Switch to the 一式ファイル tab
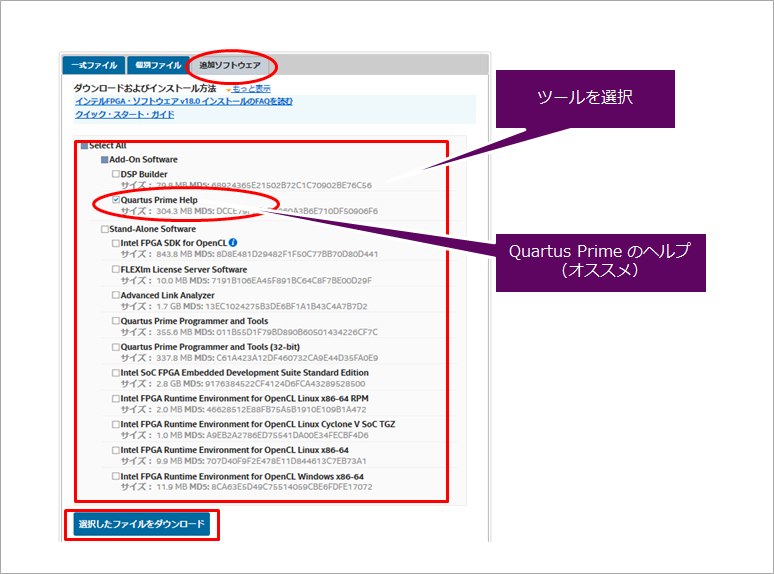Viewport: 774px width, 574px height. tap(94, 65)
